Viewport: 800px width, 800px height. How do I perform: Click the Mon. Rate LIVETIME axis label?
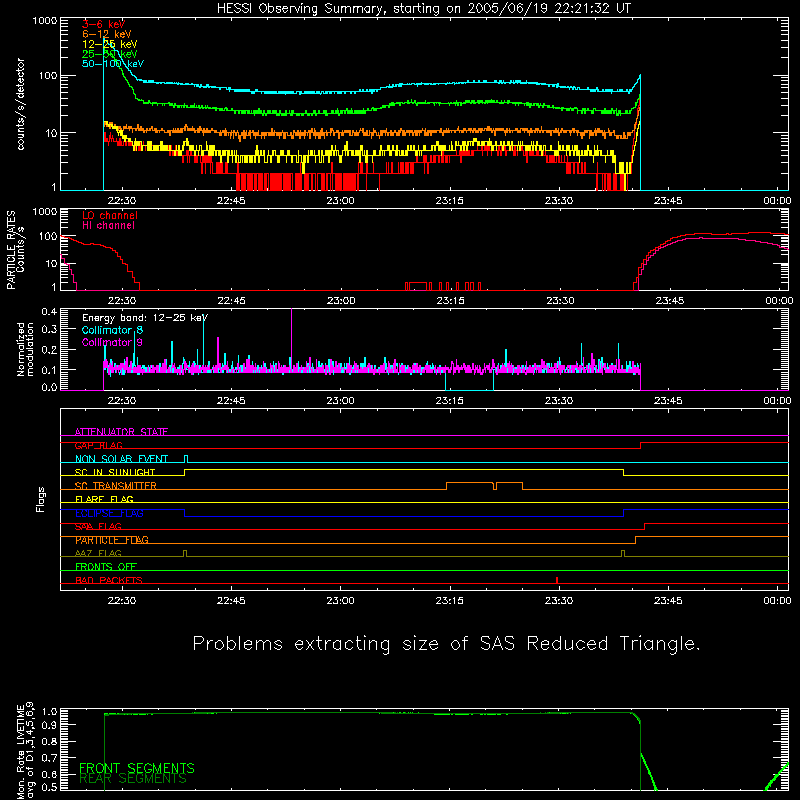coord(26,751)
